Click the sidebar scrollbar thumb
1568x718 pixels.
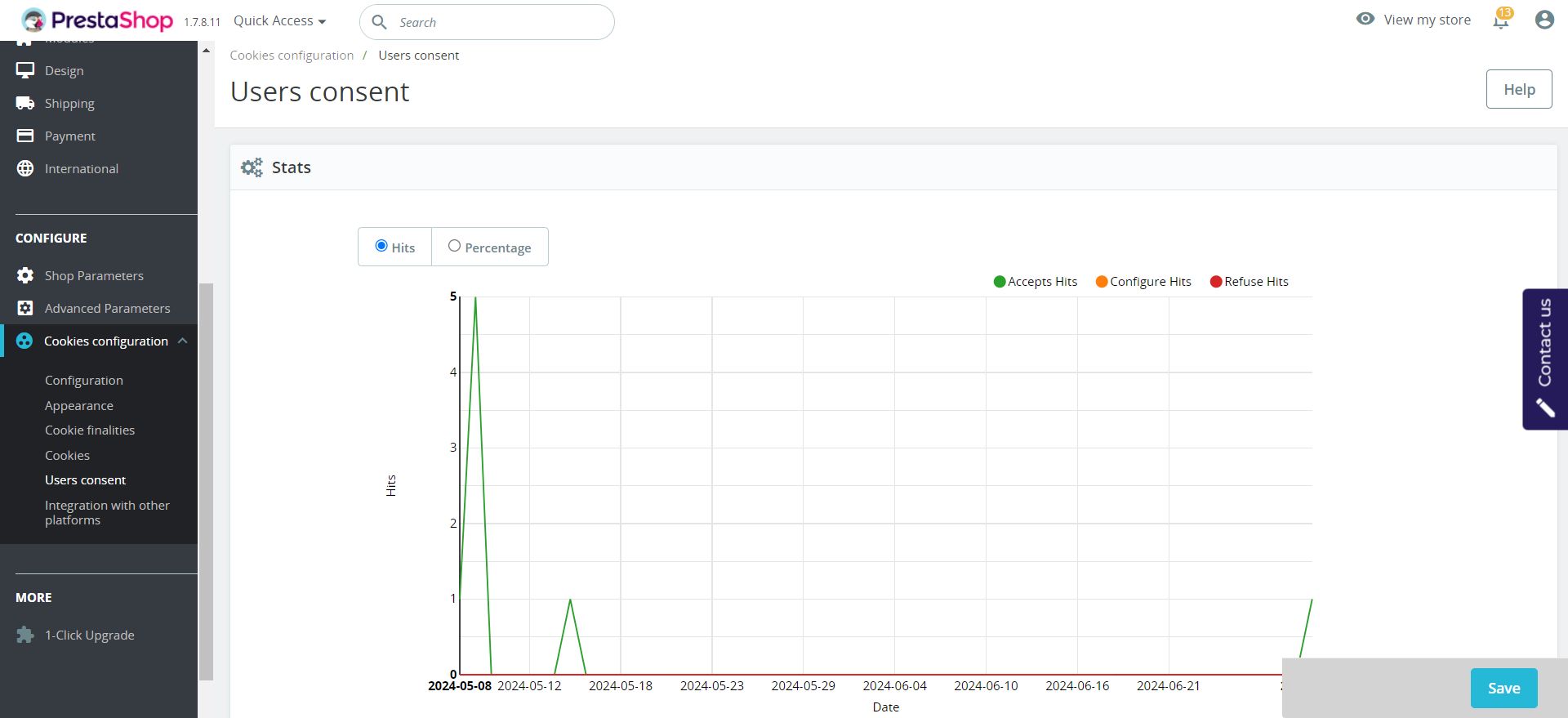(207, 481)
